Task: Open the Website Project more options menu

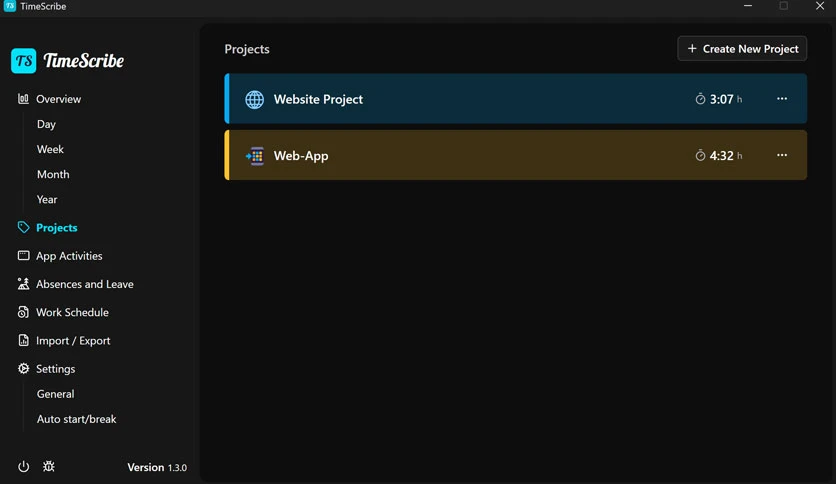Action: click(x=782, y=99)
